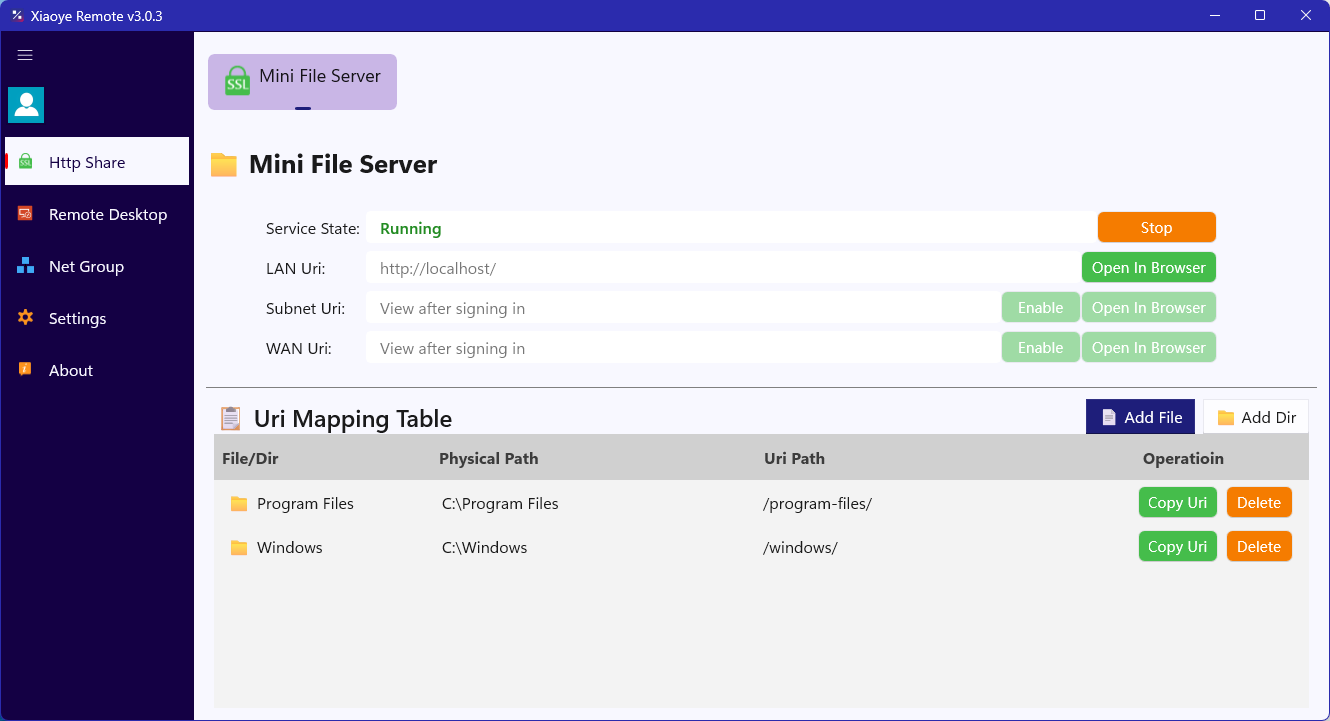
Task: Enable the Subnet Uri
Action: point(1040,307)
